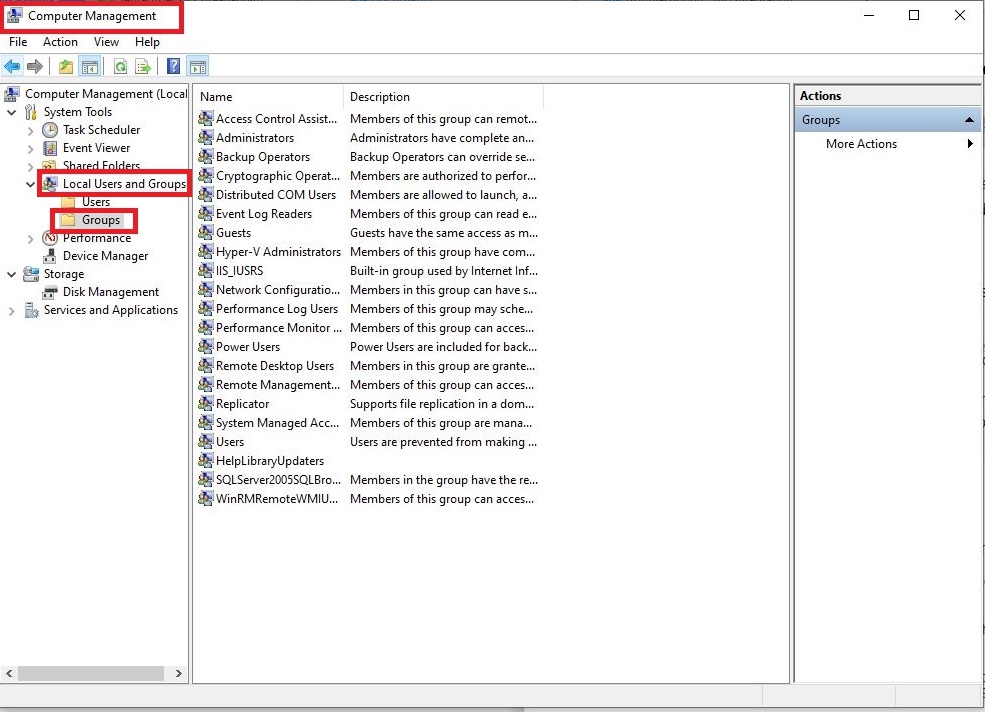Collapse the Storage tree node
This screenshot has width=985, height=712.
[x=11, y=275]
